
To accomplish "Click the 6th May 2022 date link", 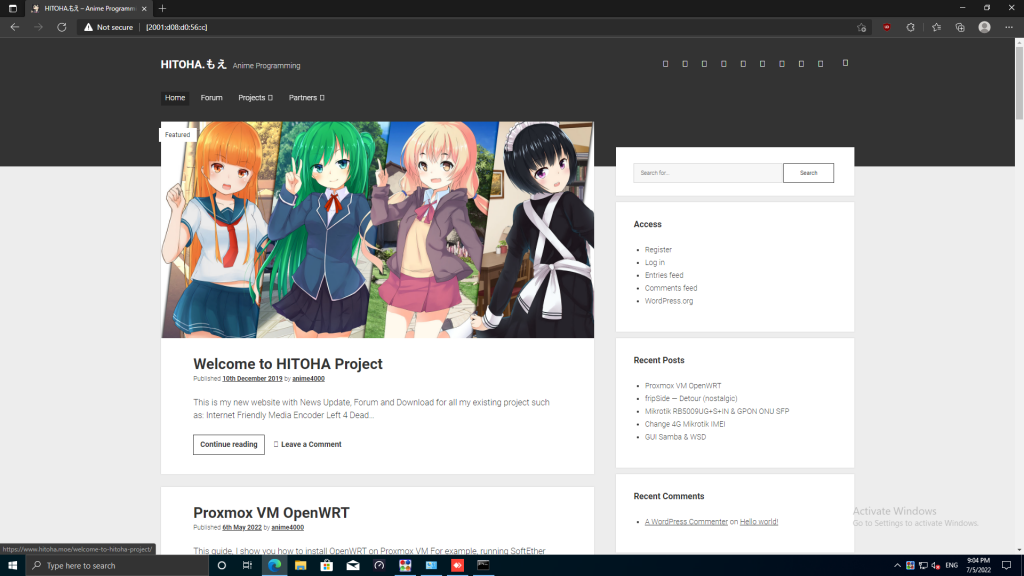I will pyautogui.click(x=242, y=528).
